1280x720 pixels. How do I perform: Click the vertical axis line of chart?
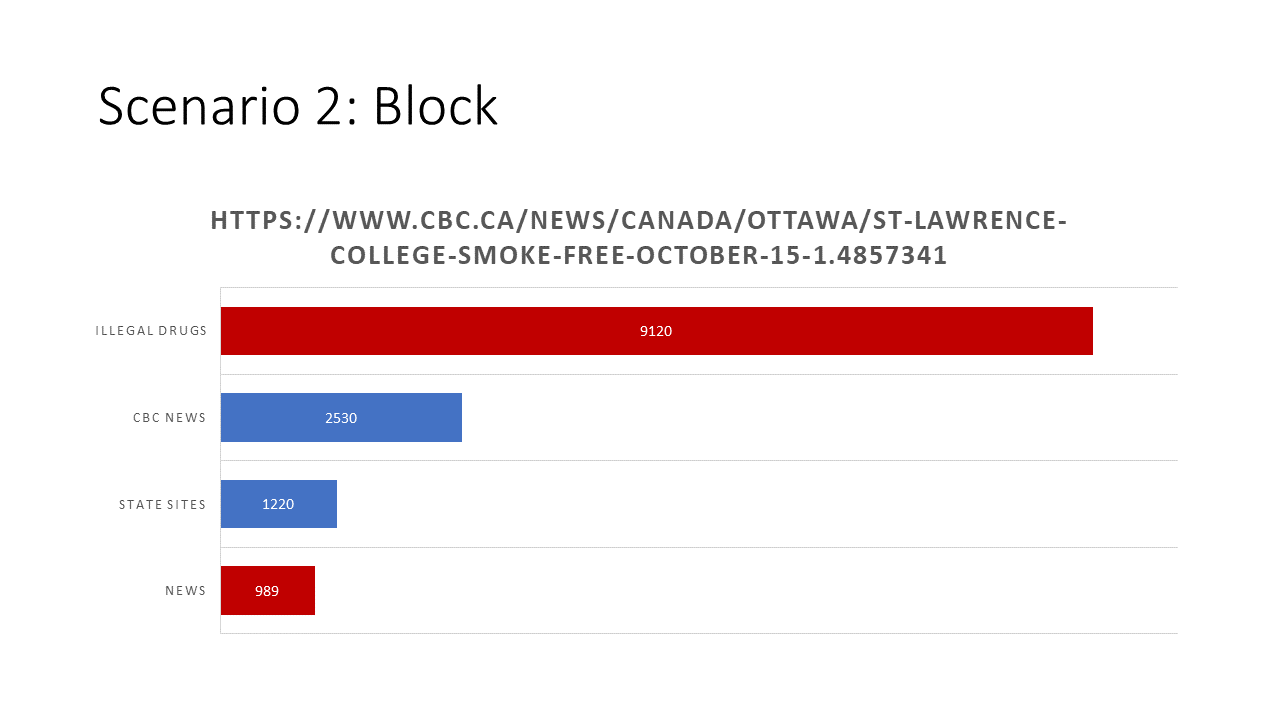coord(220,460)
